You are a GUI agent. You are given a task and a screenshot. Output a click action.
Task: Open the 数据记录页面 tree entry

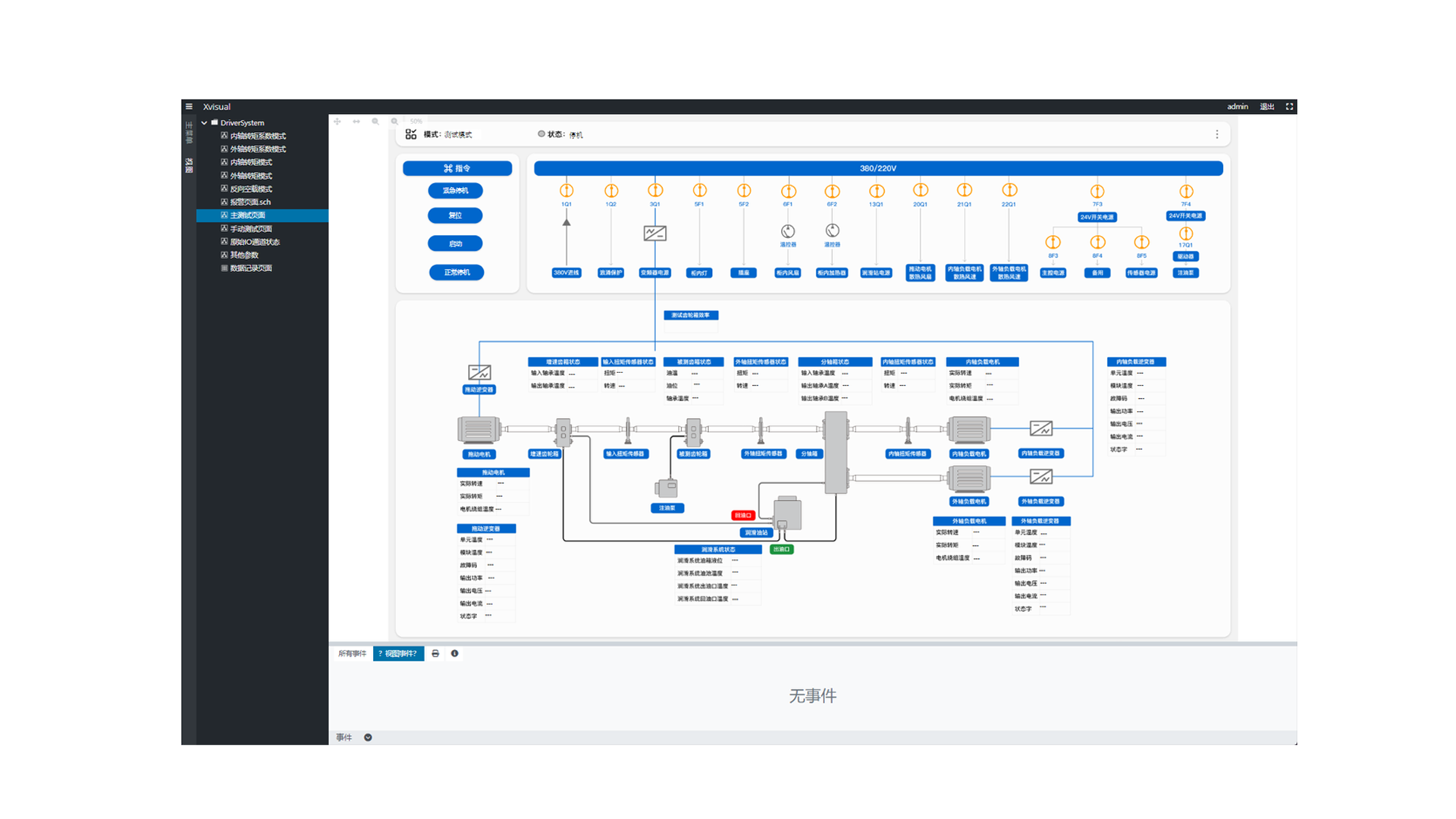pos(250,268)
